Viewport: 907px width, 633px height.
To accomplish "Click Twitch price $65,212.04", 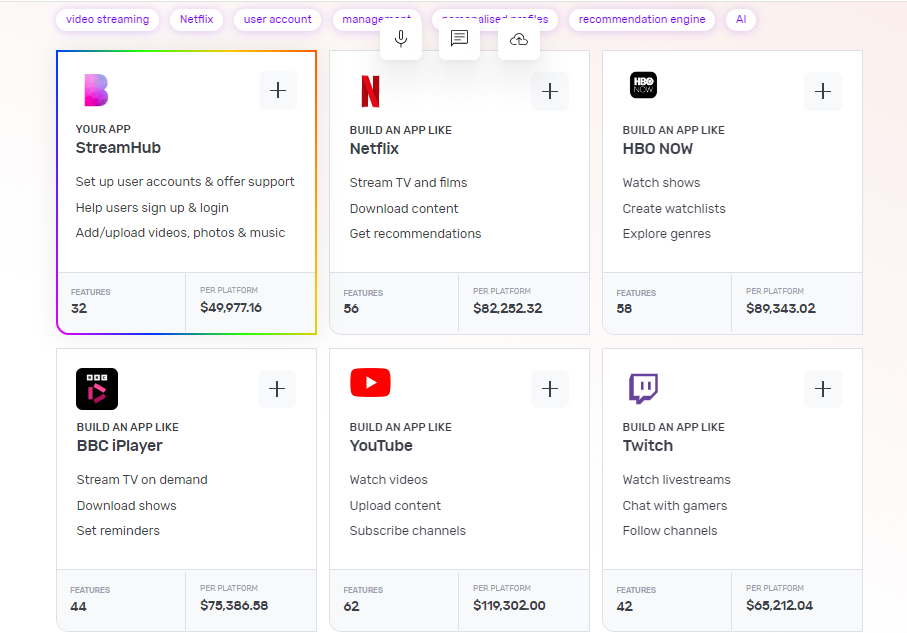I will [x=779, y=606].
